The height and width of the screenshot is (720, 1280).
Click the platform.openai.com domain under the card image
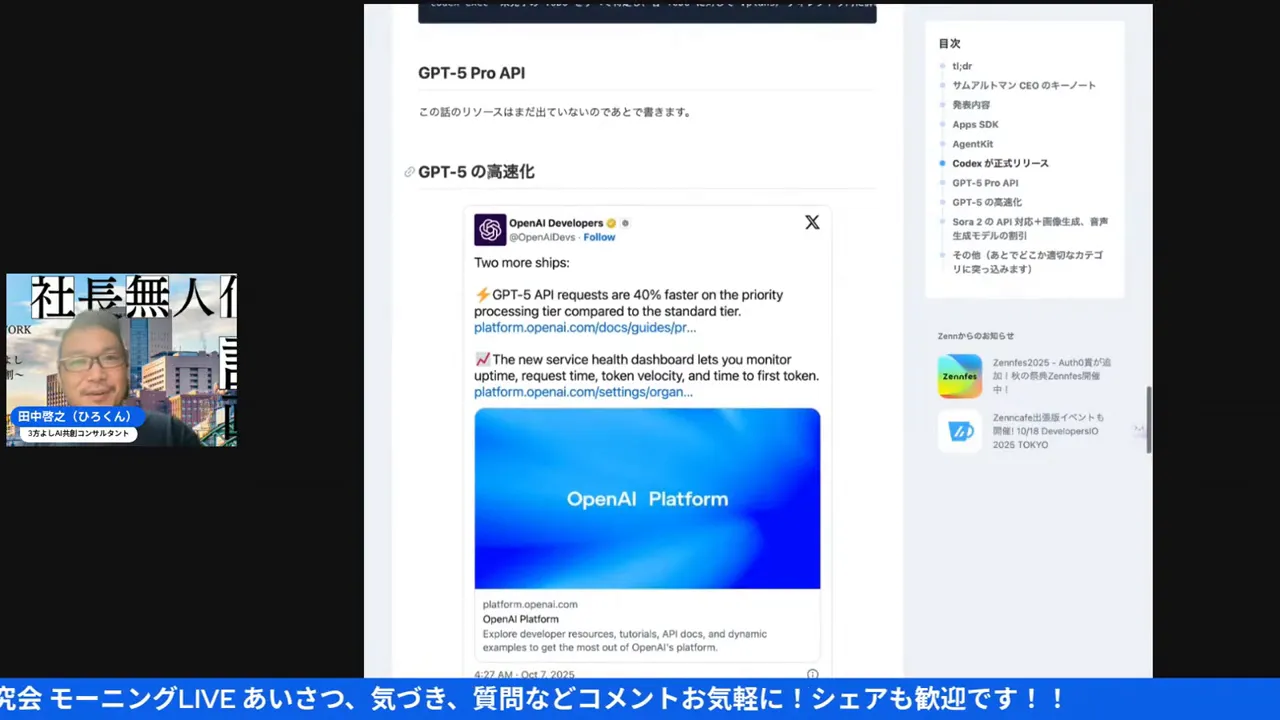pyautogui.click(x=530, y=604)
